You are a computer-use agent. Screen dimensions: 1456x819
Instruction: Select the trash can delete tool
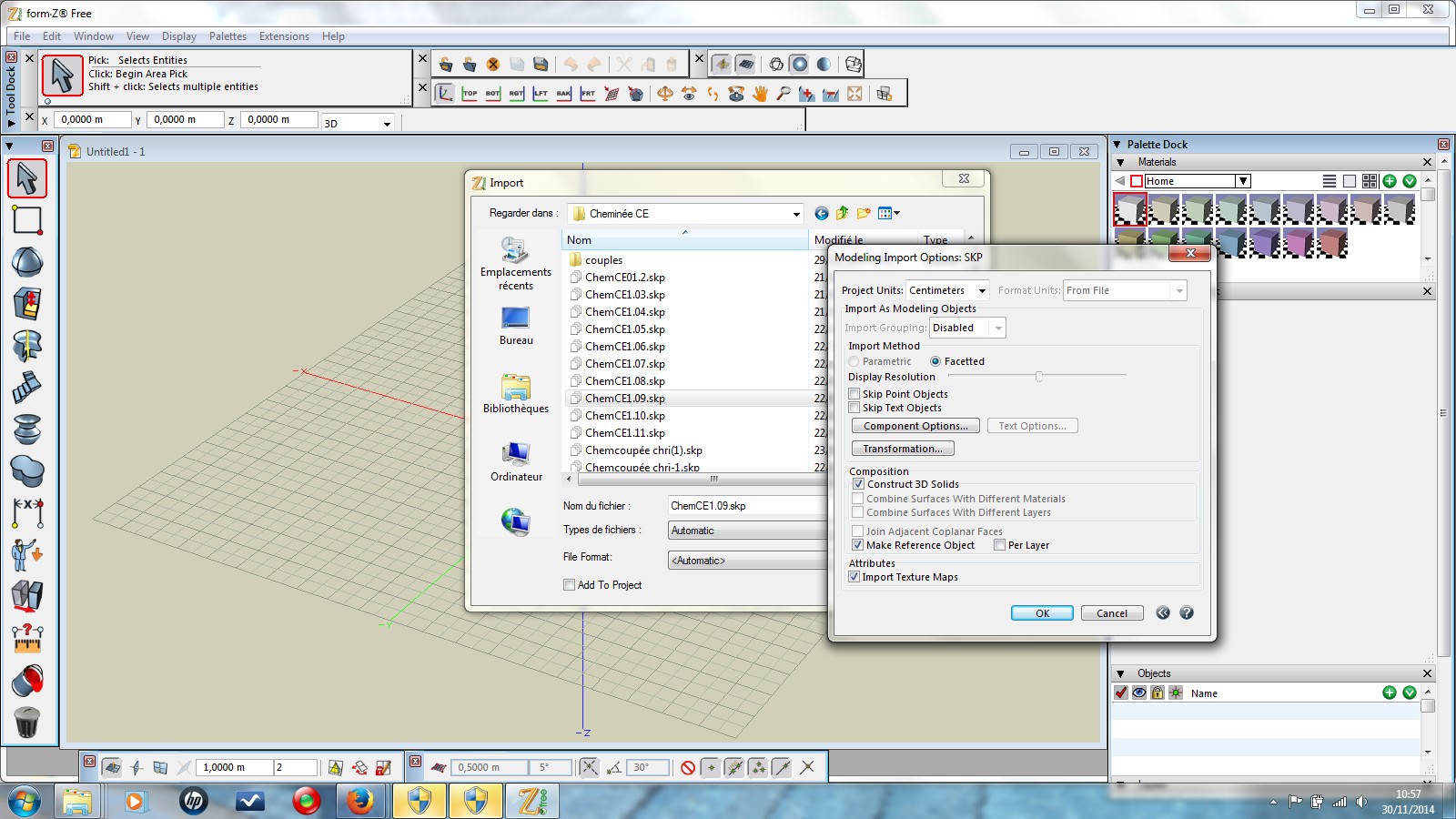27,723
